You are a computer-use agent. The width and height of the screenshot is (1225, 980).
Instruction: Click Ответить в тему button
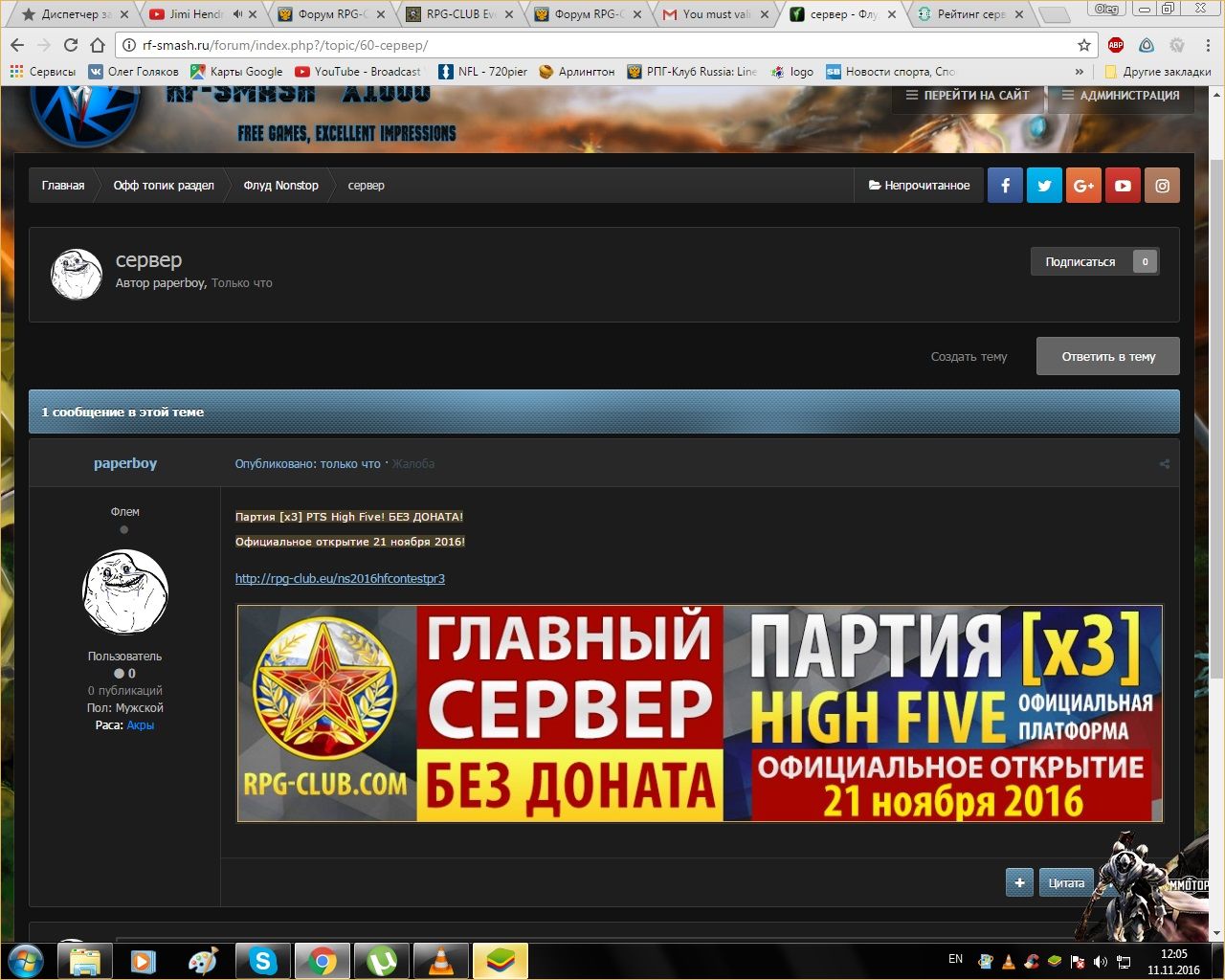(x=1108, y=356)
